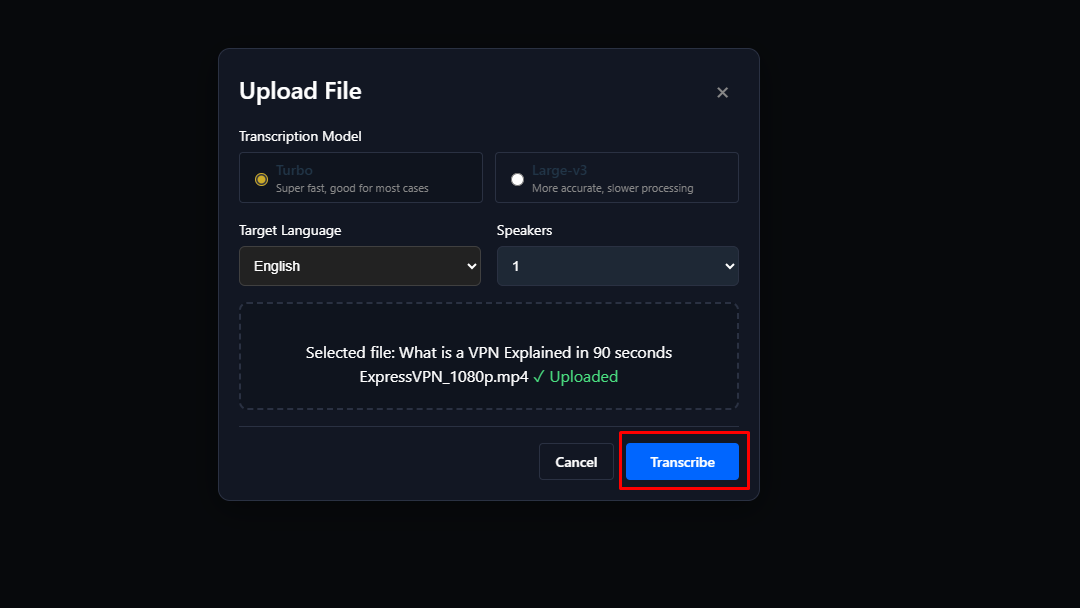The height and width of the screenshot is (608, 1080).
Task: Click the Speakers field label
Action: click(524, 230)
